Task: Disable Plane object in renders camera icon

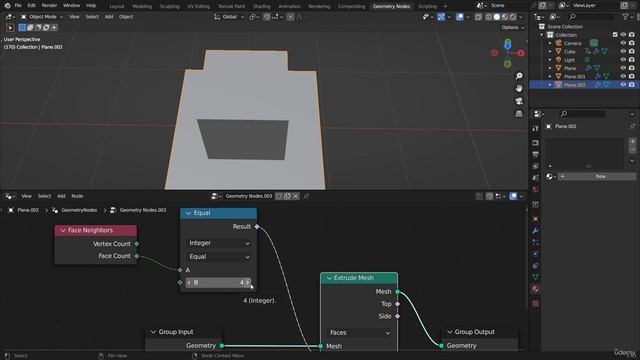Action: click(631, 68)
